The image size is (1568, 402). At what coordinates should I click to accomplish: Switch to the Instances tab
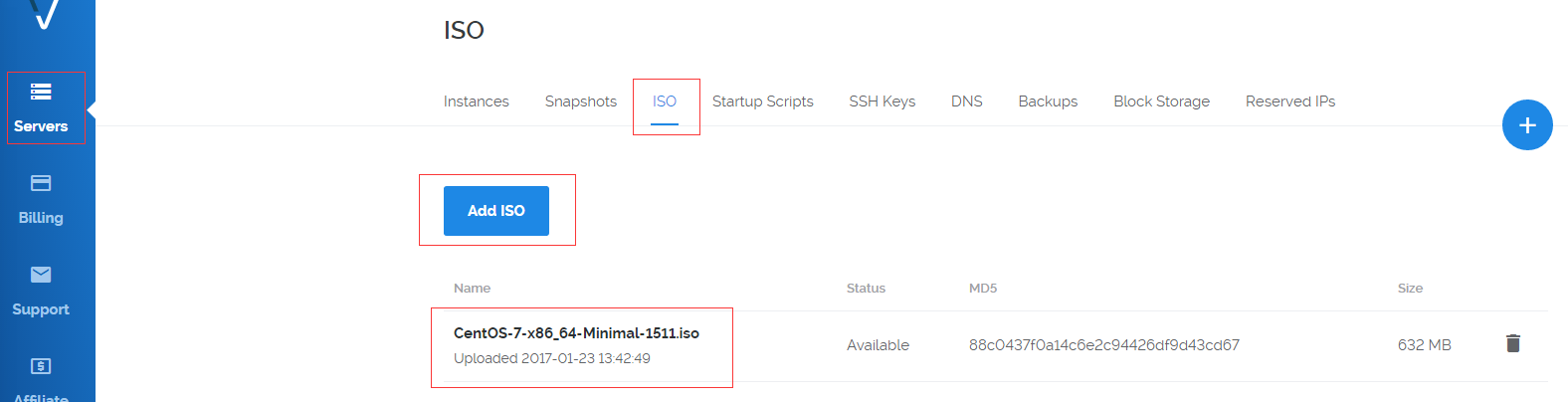[476, 101]
